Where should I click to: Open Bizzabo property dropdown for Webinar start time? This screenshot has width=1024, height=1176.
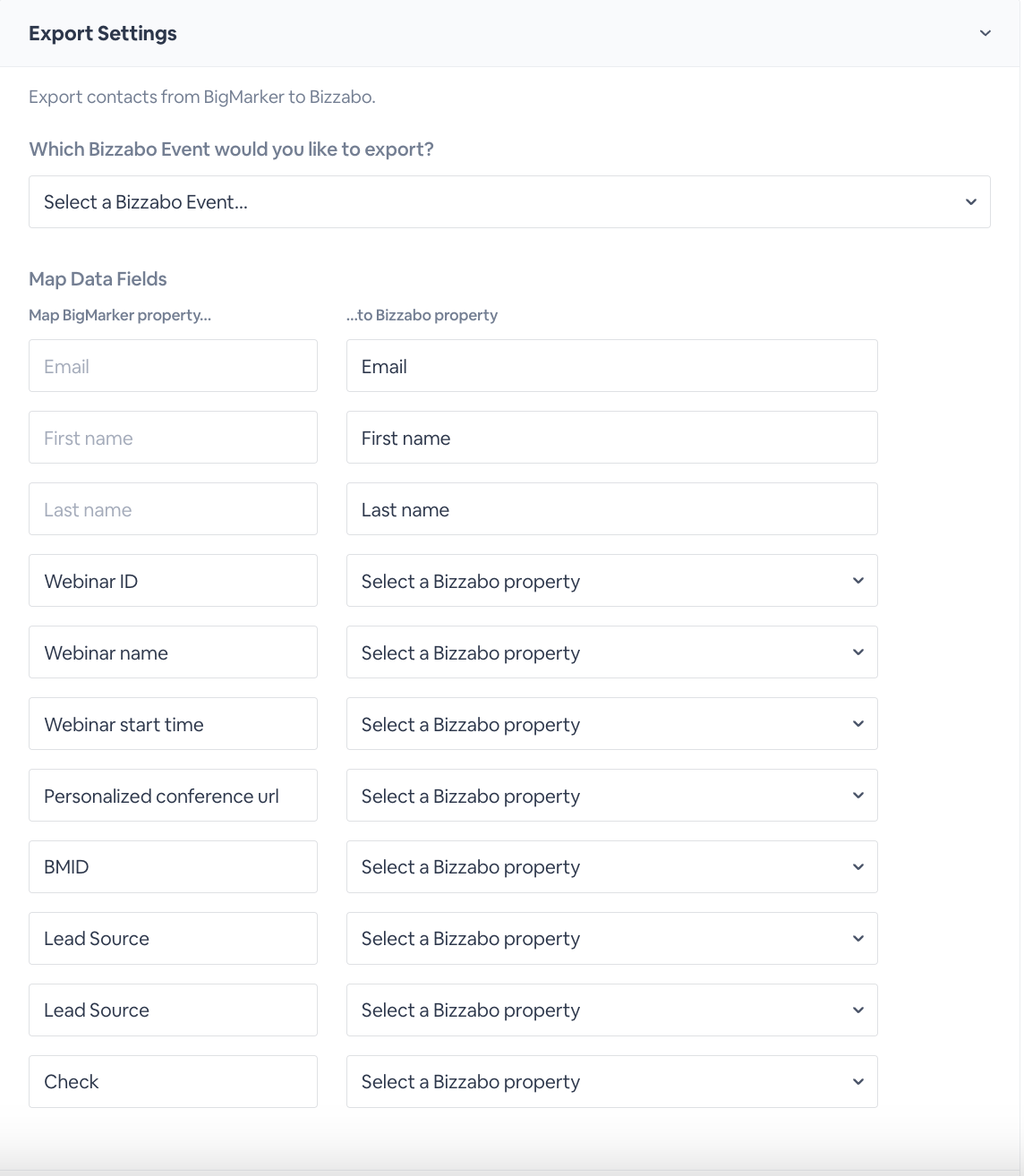click(611, 724)
